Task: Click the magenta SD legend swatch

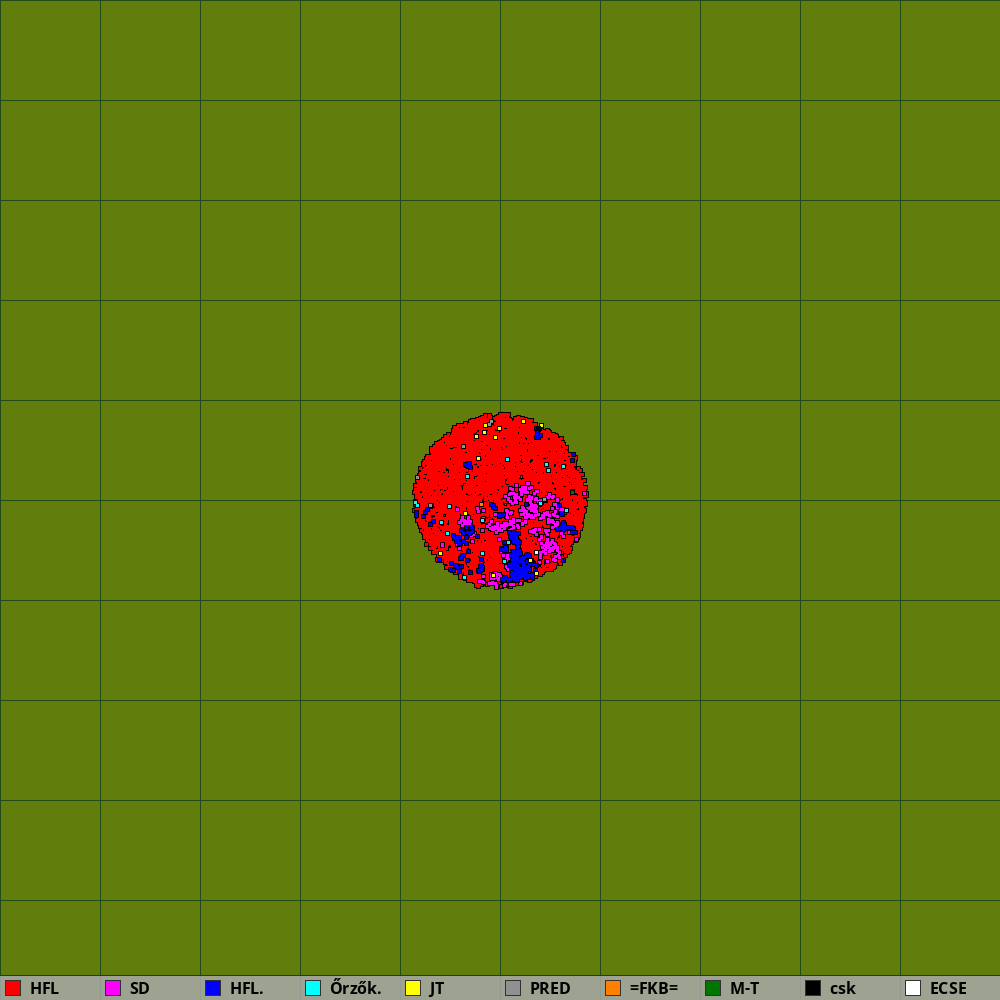Action: coord(113,988)
